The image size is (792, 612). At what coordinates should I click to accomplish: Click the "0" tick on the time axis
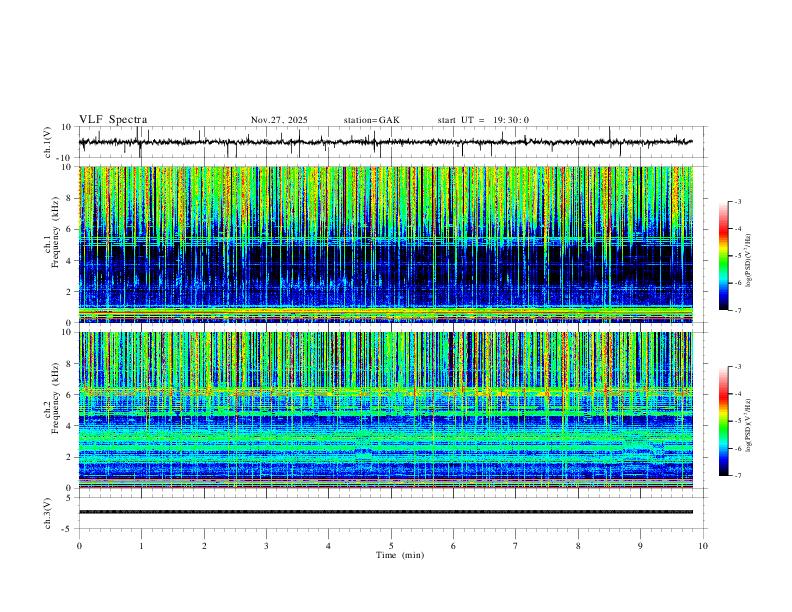tap(79, 546)
